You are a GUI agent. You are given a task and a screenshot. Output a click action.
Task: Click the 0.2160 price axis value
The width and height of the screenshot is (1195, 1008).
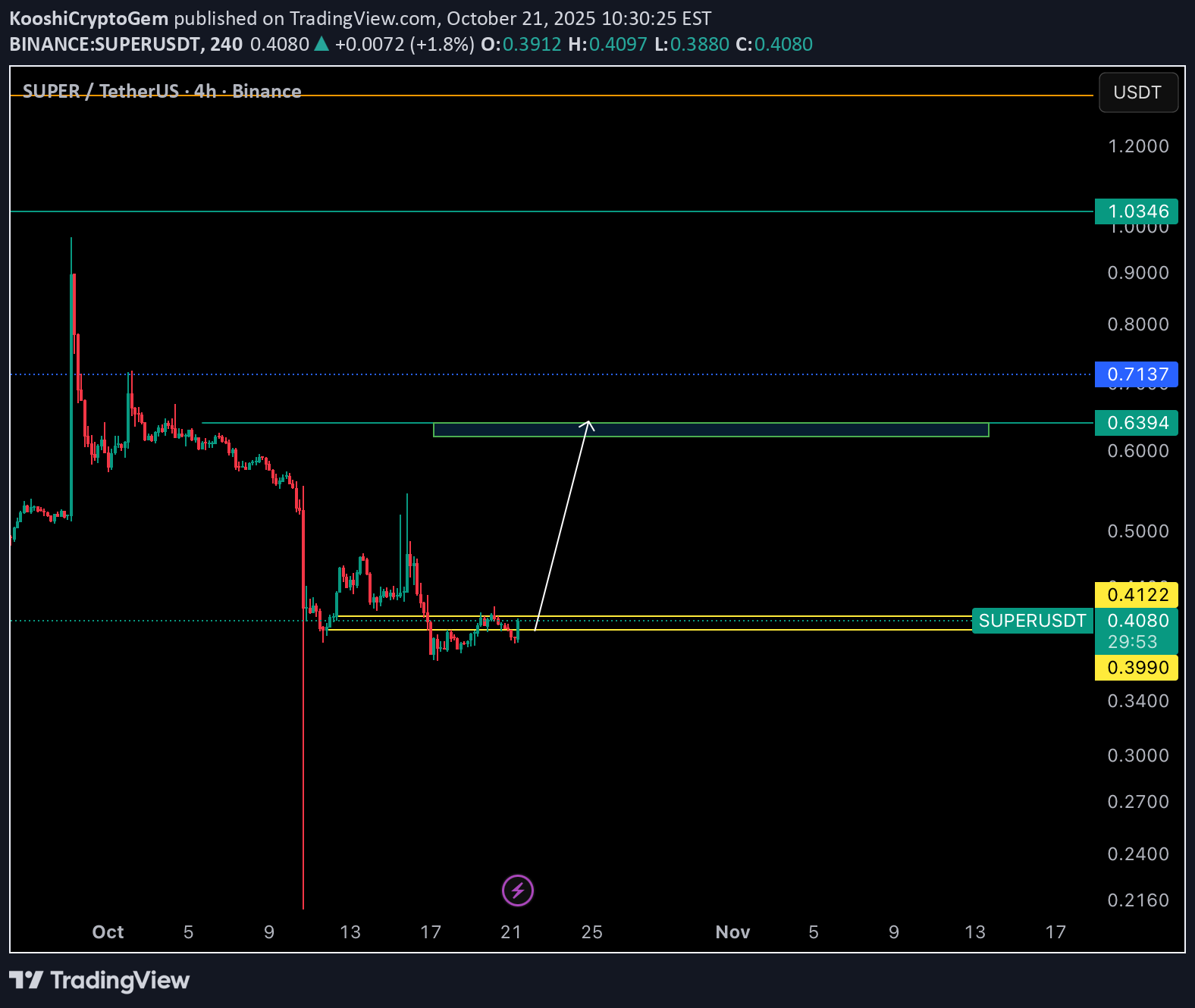click(1138, 900)
